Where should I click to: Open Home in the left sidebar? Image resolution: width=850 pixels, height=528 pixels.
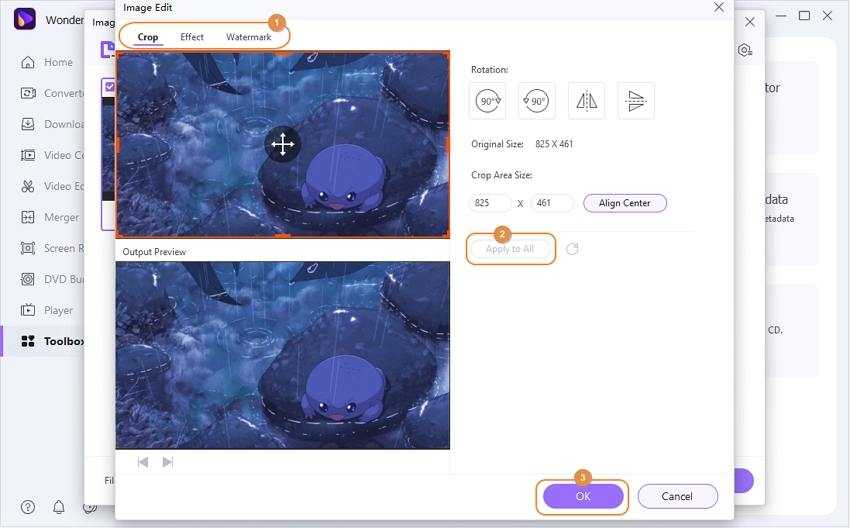pyautogui.click(x=58, y=62)
